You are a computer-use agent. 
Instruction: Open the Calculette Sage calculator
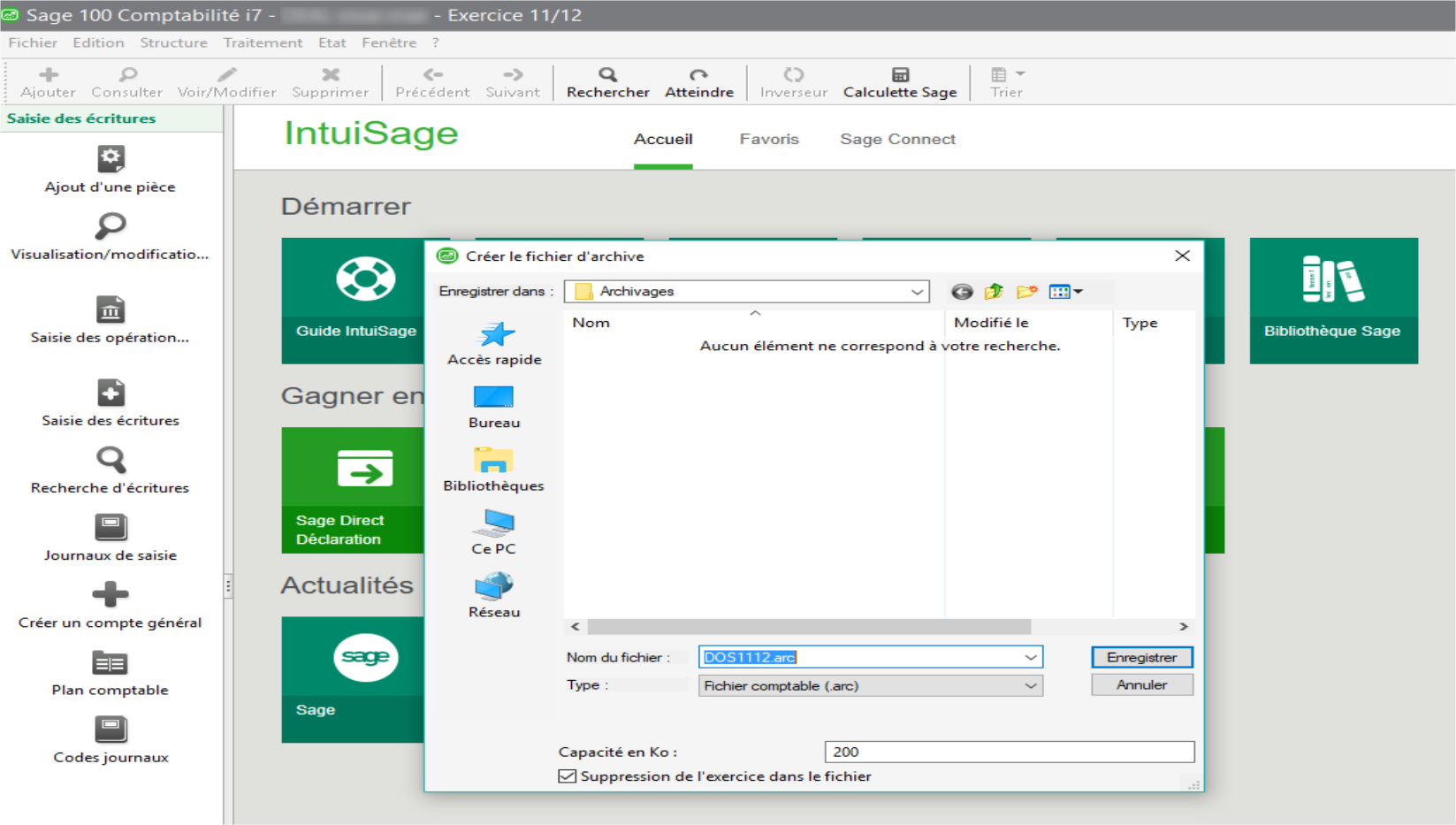click(899, 76)
